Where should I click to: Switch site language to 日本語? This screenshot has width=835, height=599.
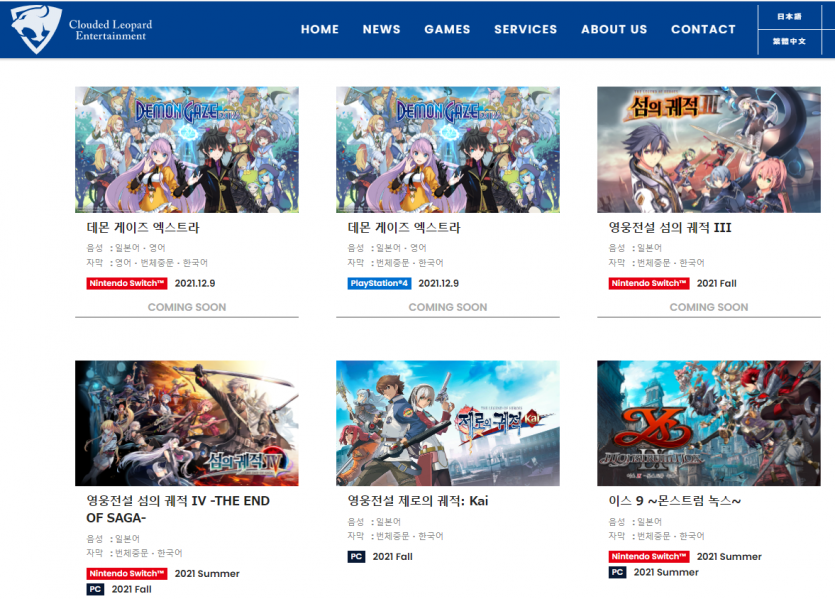pyautogui.click(x=789, y=17)
